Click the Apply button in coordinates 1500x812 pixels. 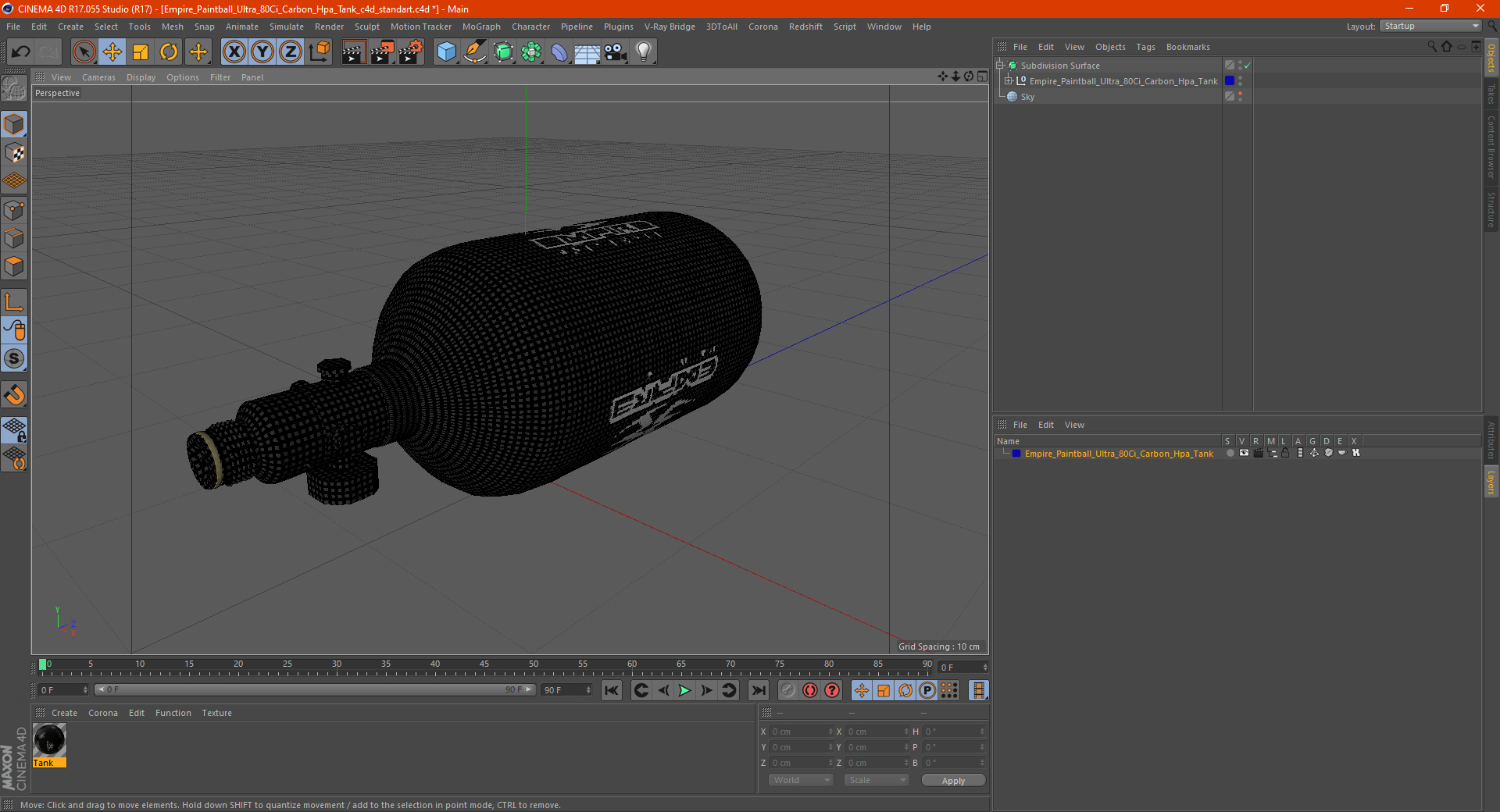953,781
